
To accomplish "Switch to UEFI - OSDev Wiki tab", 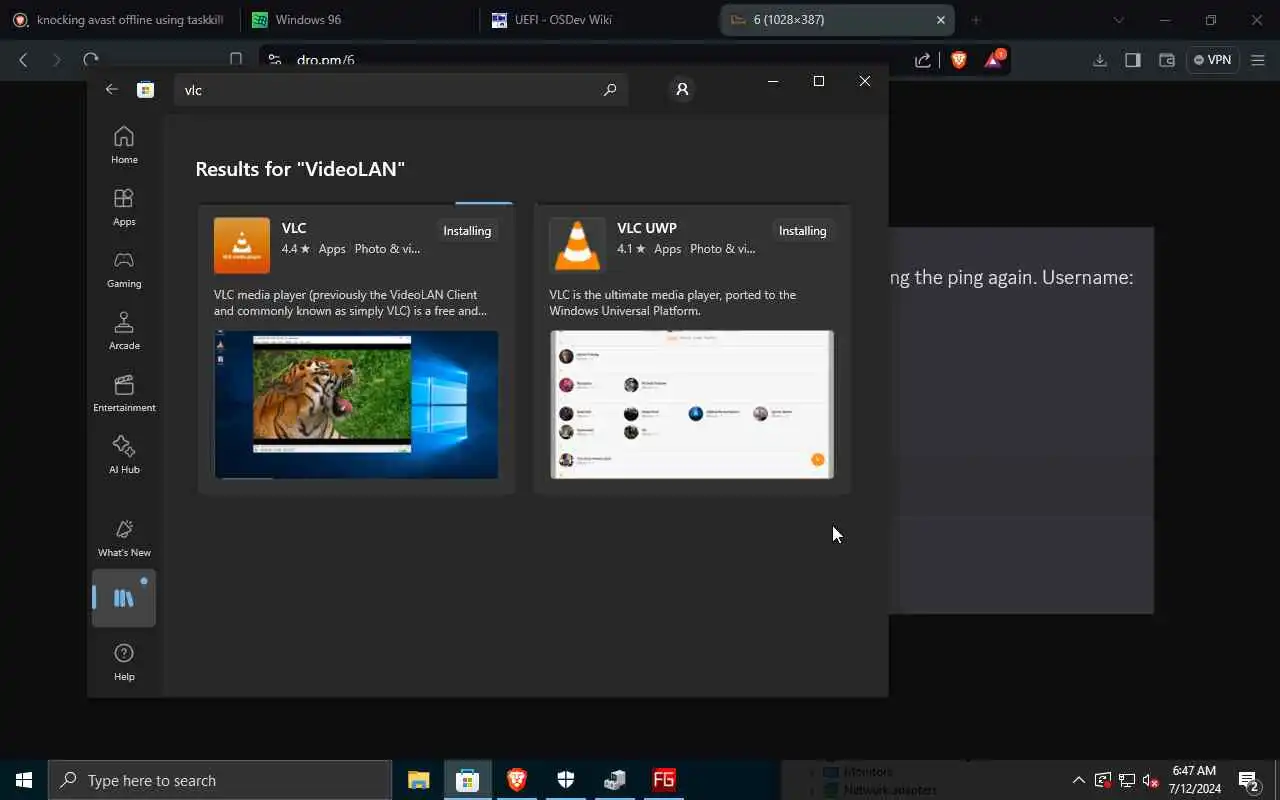I will point(598,19).
